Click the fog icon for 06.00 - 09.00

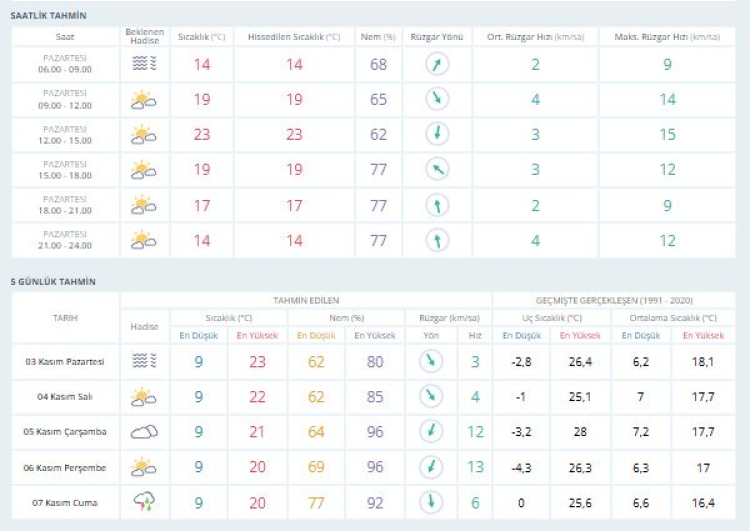144,65
